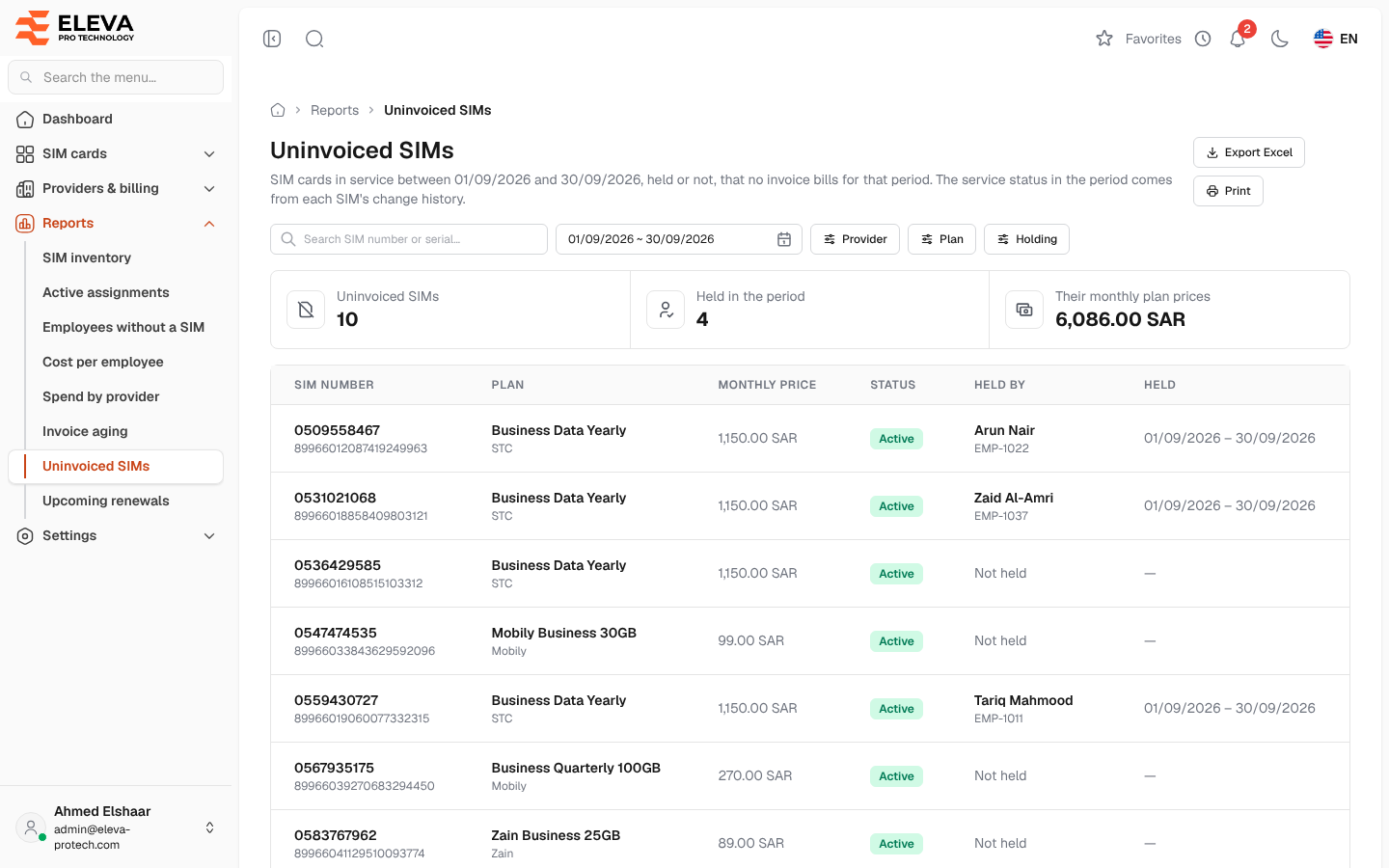Open the notifications bell
Image resolution: width=1389 pixels, height=868 pixels.
(x=1238, y=39)
